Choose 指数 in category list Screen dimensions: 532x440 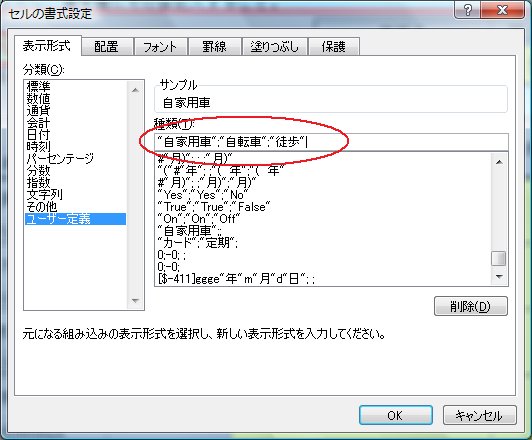pyautogui.click(x=75, y=183)
